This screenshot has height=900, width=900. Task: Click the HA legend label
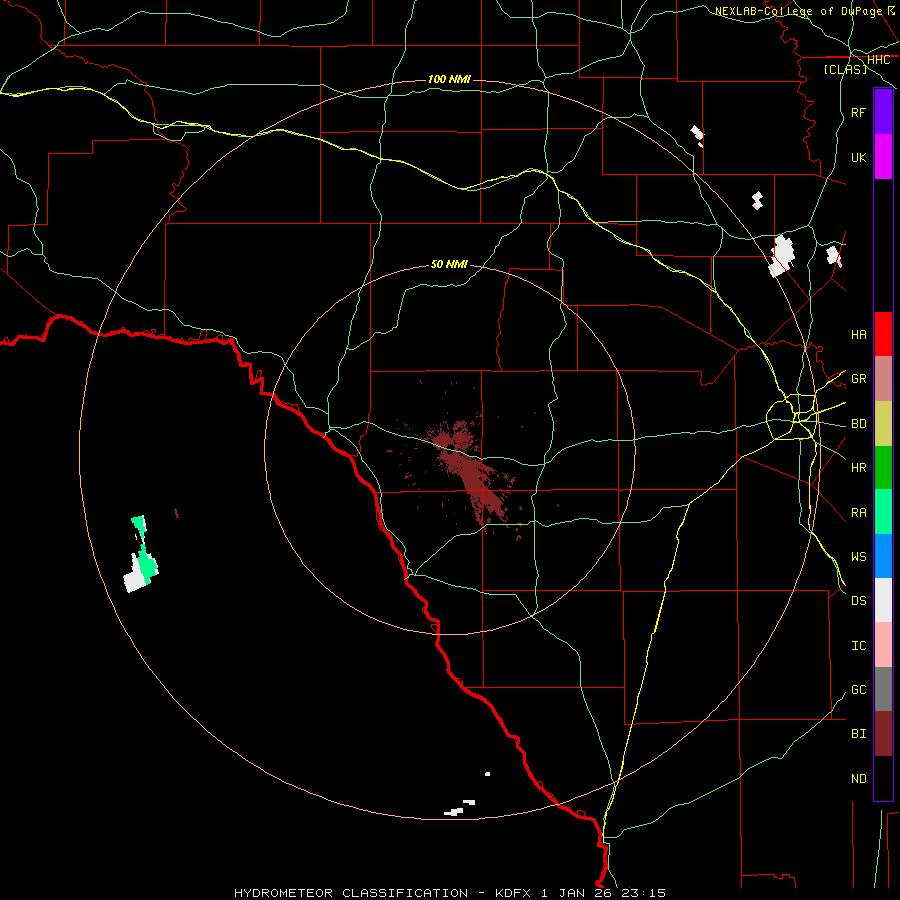tap(858, 334)
